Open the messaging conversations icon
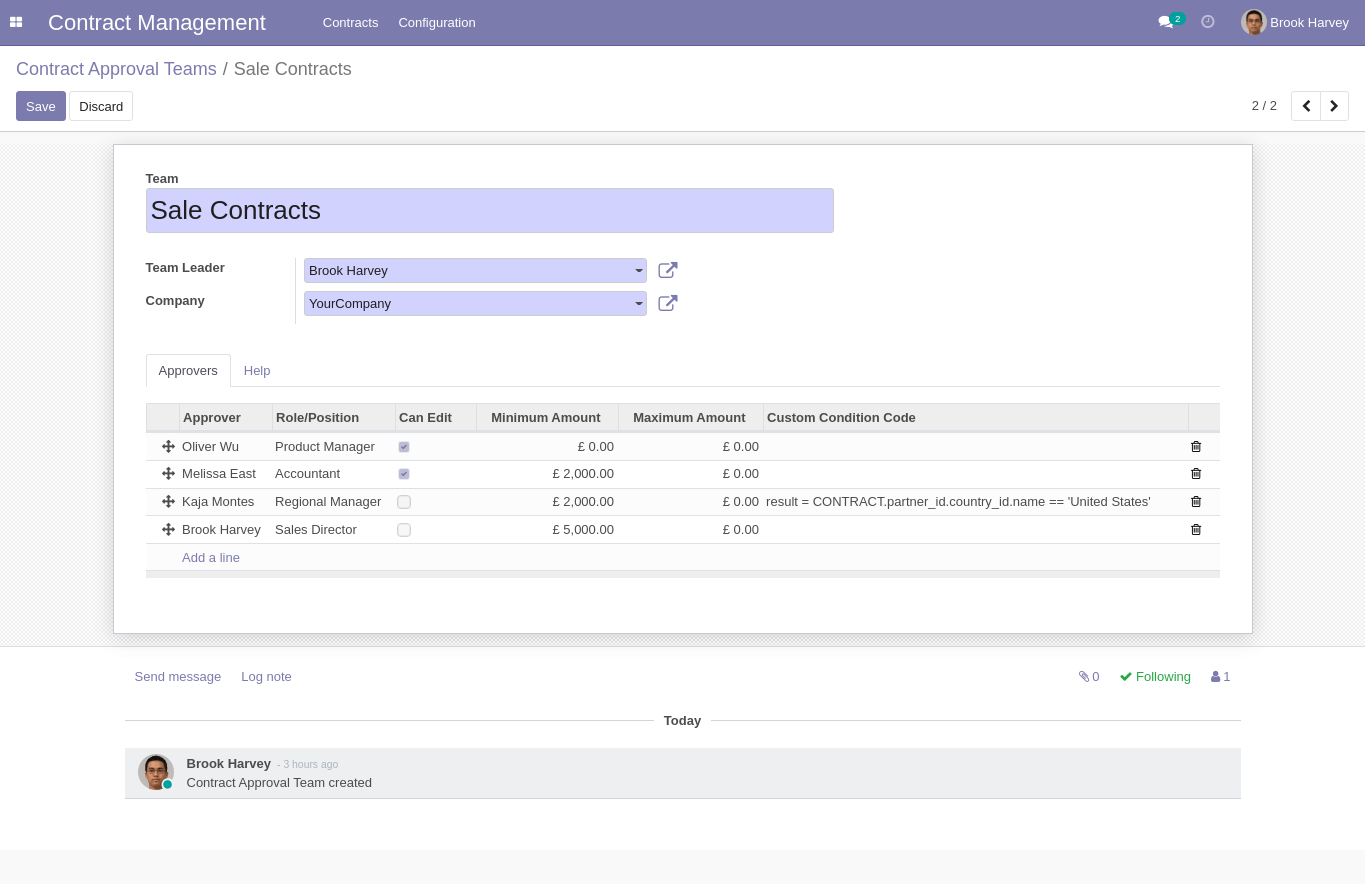 (x=1164, y=22)
